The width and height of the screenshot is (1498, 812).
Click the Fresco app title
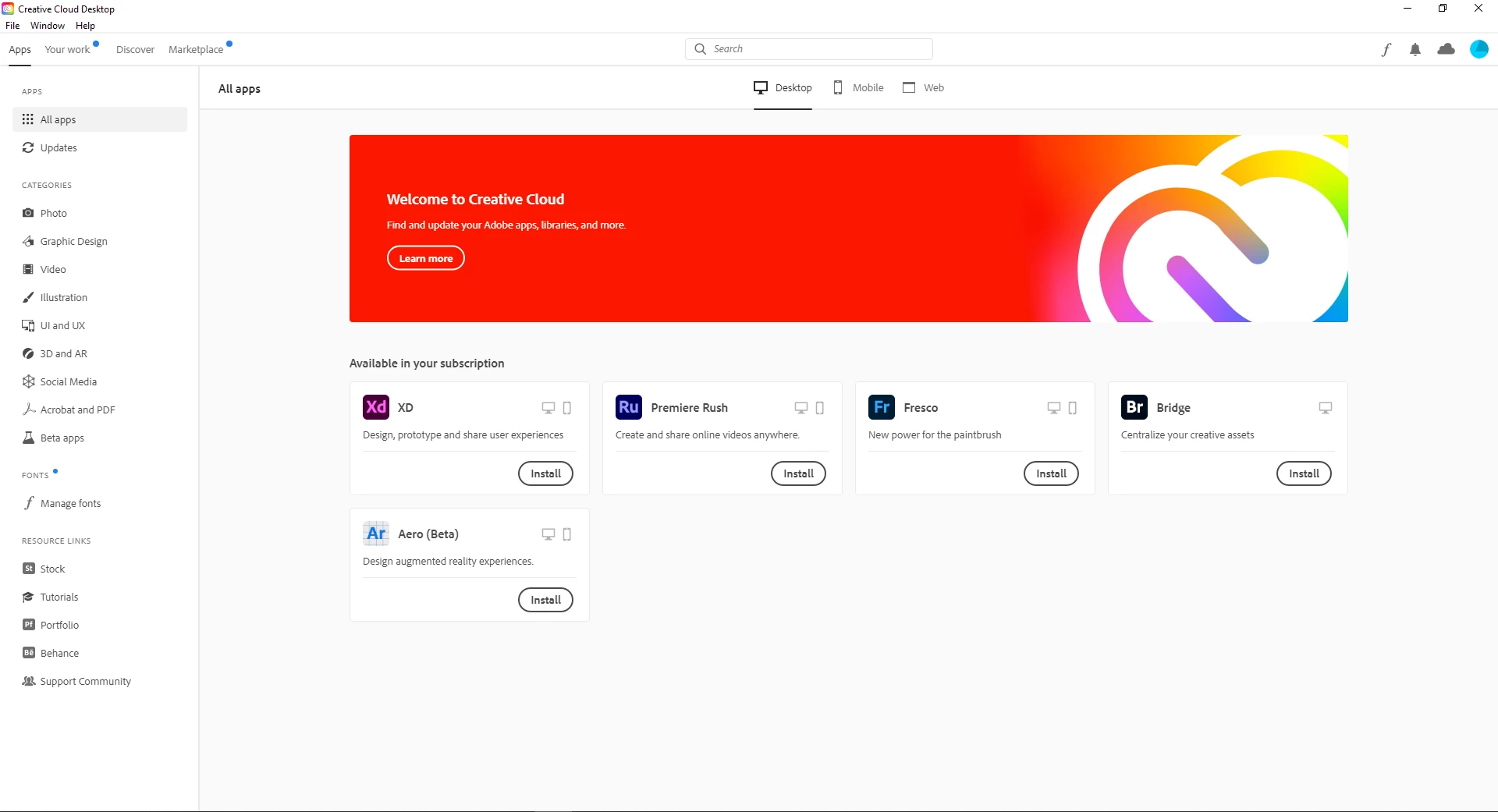[x=921, y=408]
